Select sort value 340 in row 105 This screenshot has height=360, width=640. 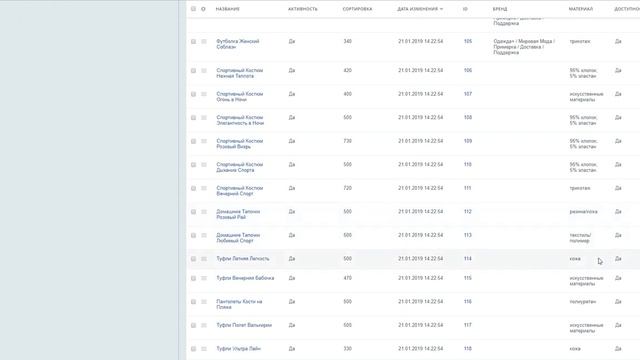coord(347,42)
